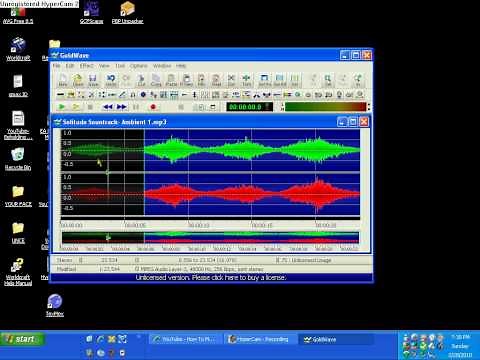The image size is (480, 360).
Task: Open the Help menu
Action: point(181,66)
